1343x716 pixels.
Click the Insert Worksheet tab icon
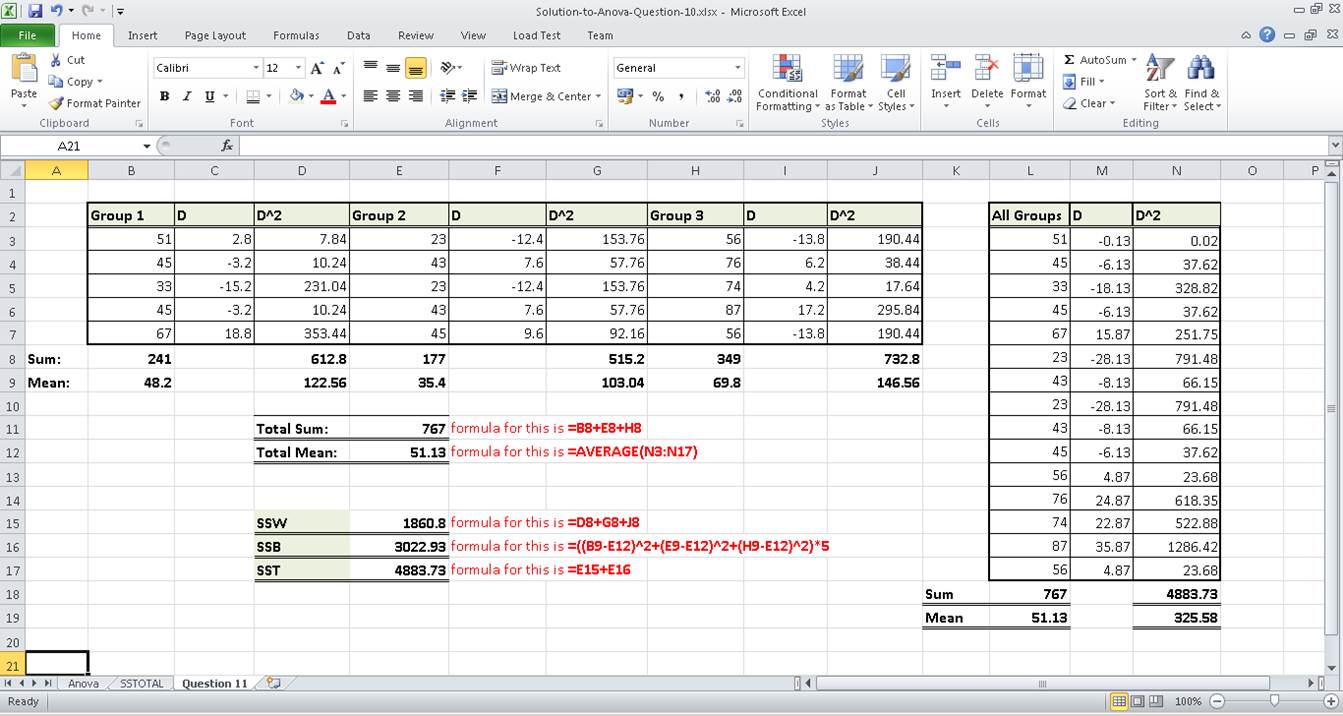pos(273,684)
